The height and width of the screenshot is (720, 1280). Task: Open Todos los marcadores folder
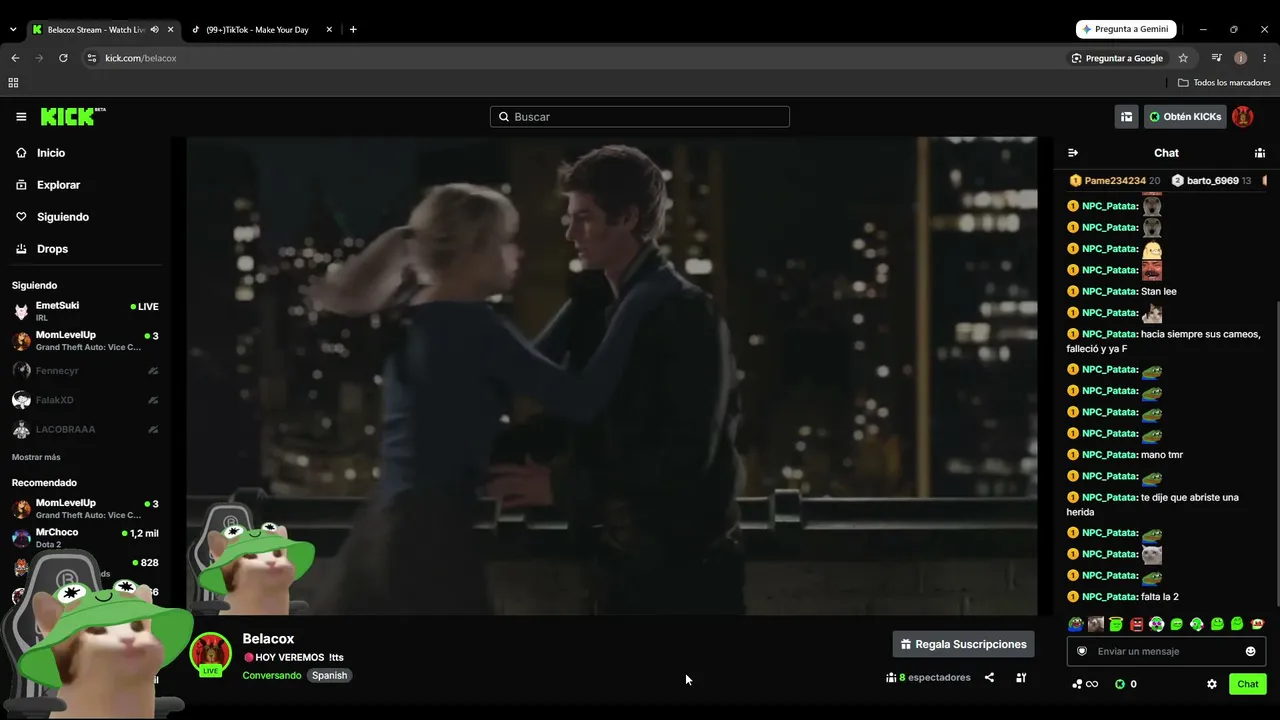1224,83
